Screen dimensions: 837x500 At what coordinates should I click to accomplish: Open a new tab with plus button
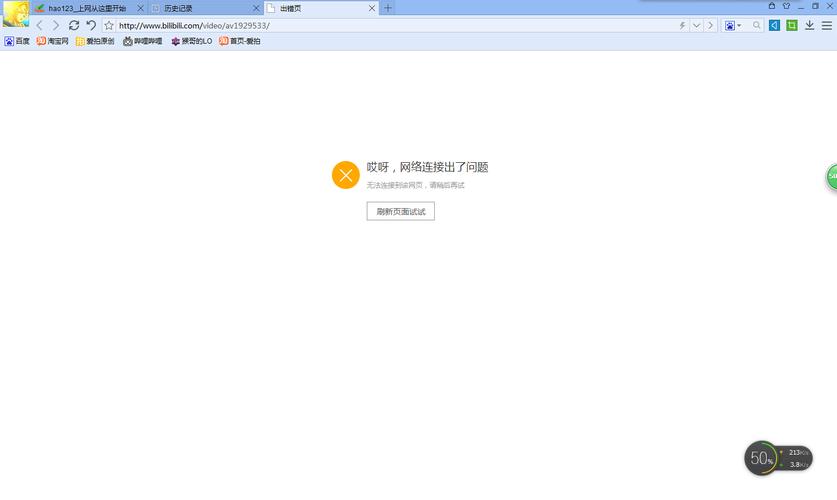388,8
